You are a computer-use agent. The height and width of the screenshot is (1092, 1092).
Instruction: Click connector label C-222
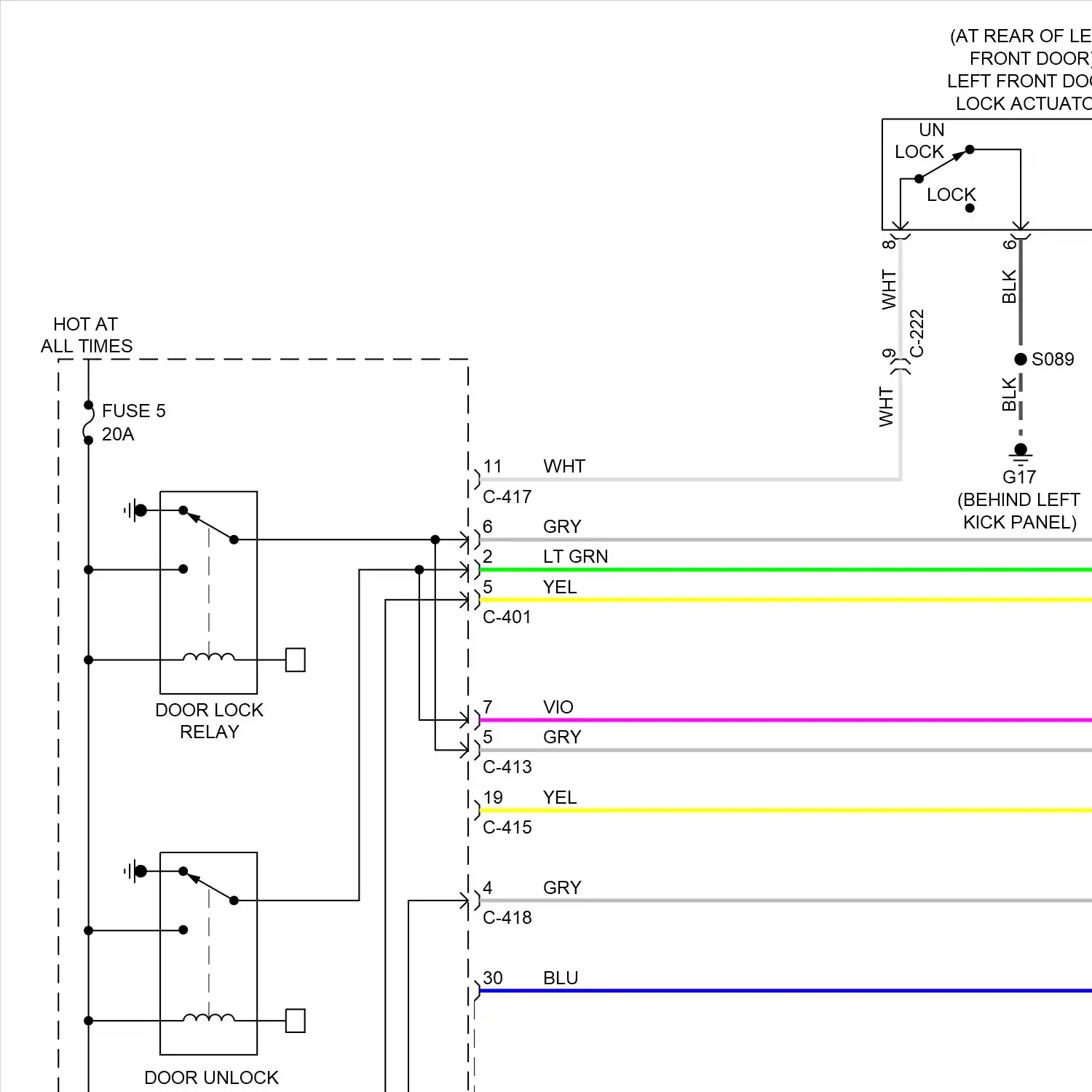coord(917,333)
